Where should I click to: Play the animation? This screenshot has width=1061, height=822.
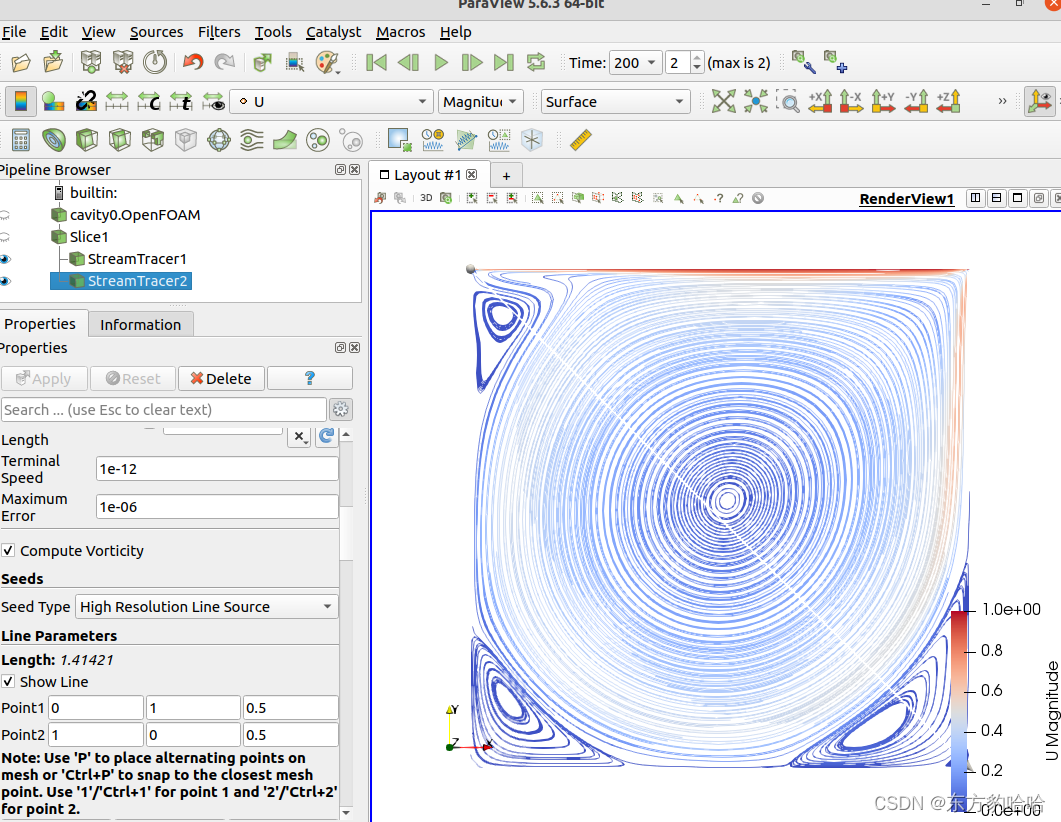441,63
